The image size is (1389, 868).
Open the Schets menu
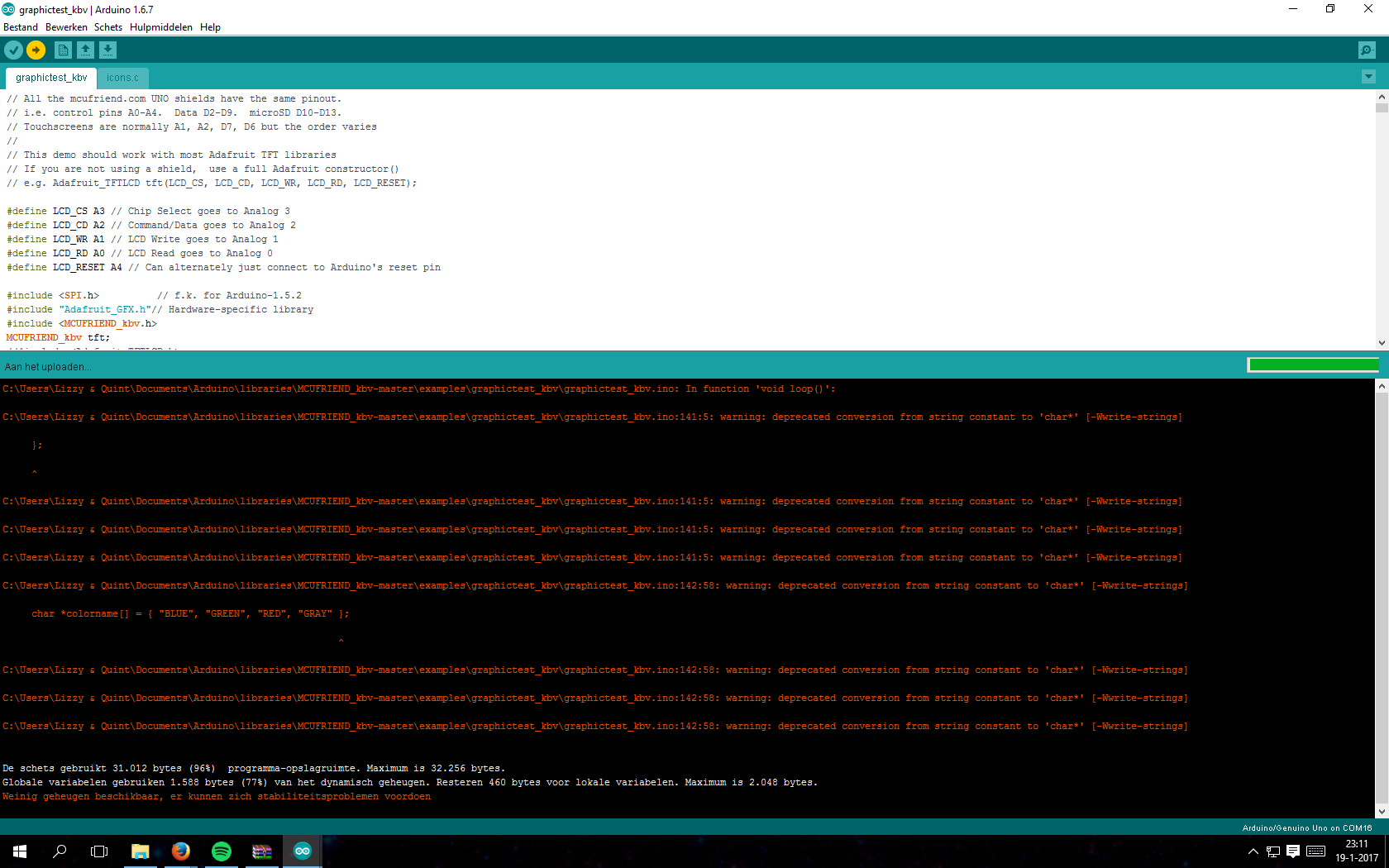tap(108, 27)
